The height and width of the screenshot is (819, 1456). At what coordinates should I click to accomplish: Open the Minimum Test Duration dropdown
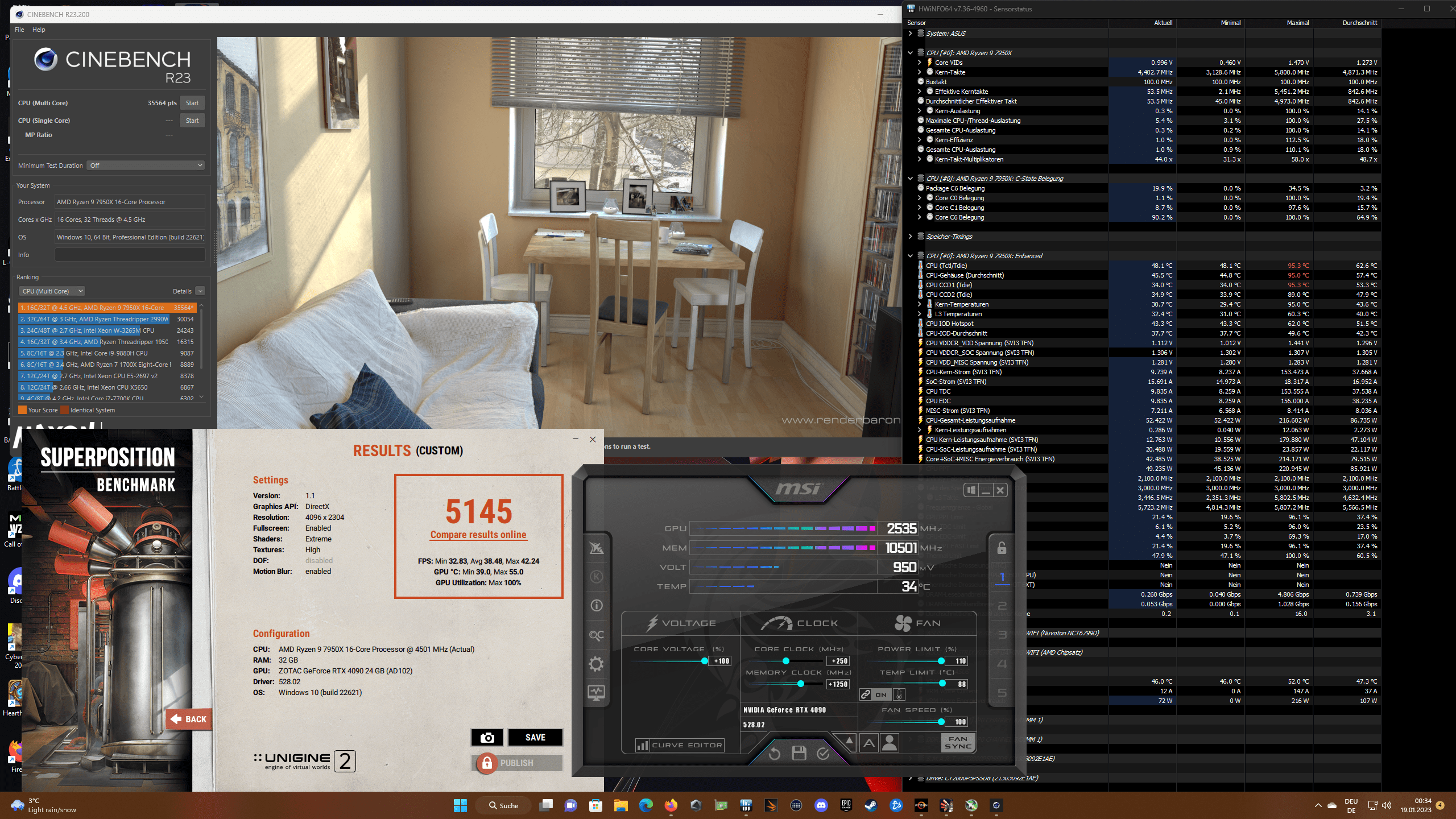pos(146,166)
